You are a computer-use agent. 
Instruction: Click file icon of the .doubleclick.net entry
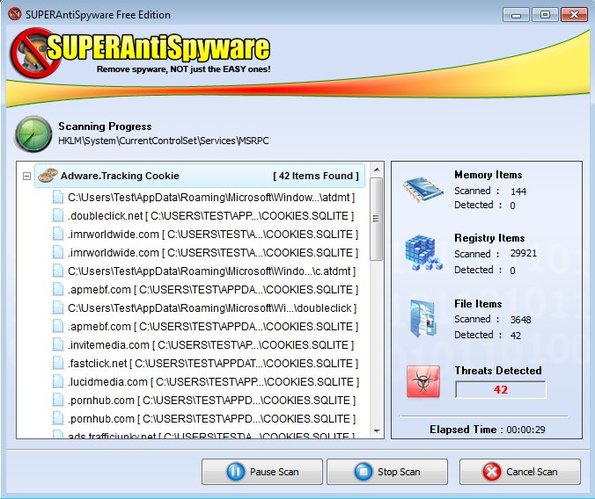[58, 216]
